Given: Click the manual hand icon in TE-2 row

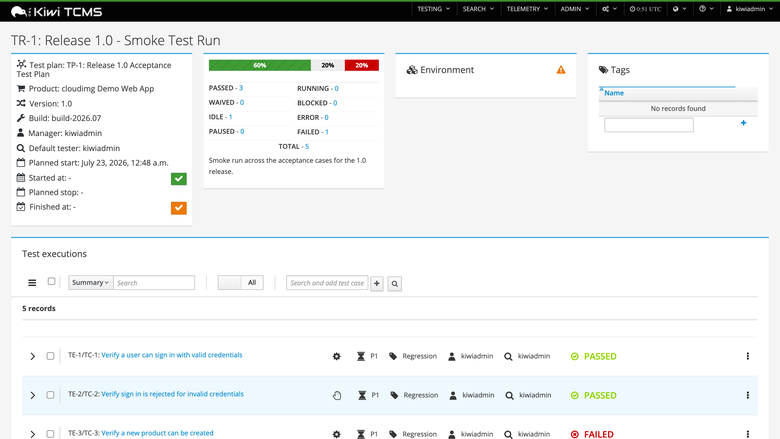Looking at the screenshot, I should (337, 396).
